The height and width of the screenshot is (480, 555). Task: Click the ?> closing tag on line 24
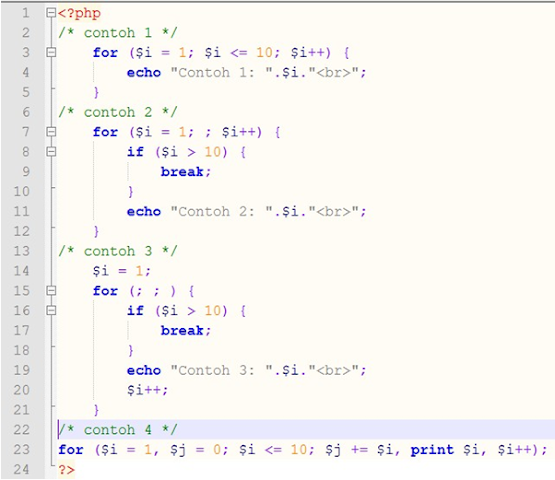point(66,470)
